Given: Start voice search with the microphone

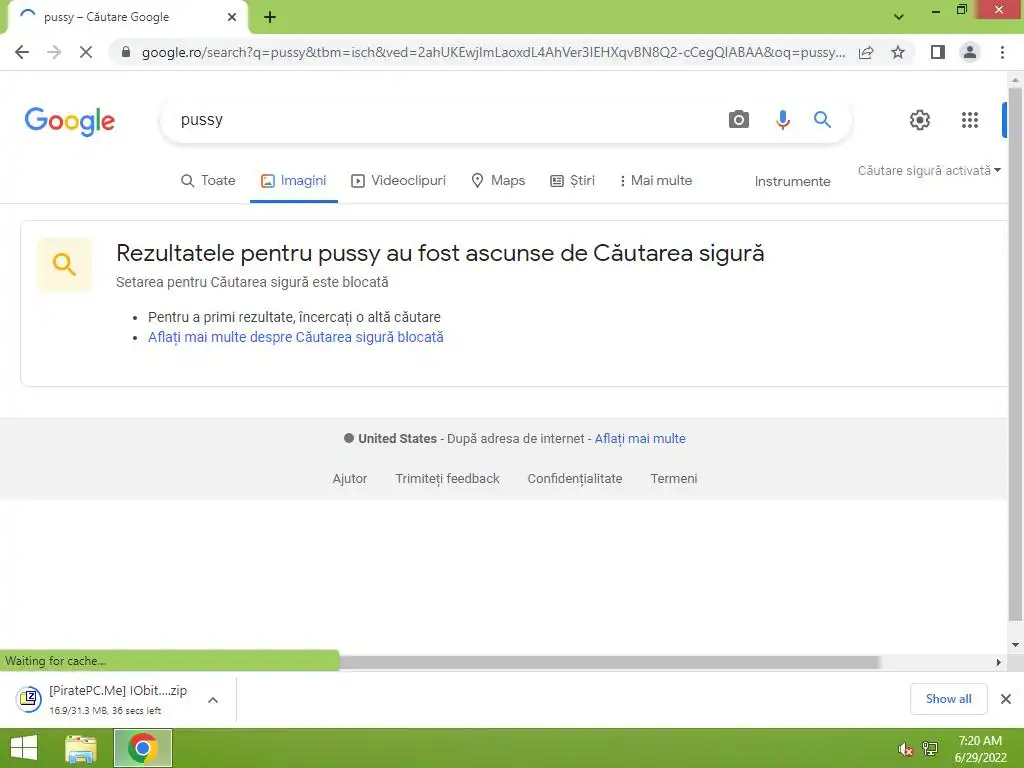Looking at the screenshot, I should tap(782, 120).
